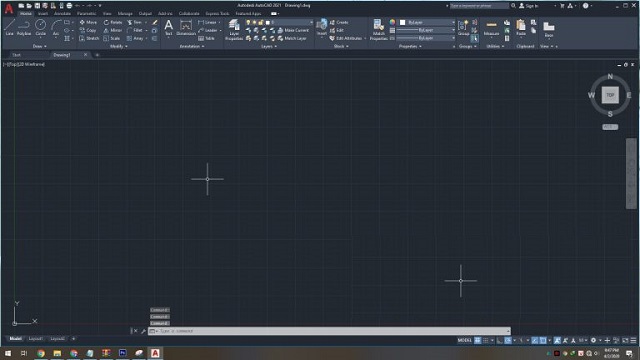Click Make Current layer button
640x360 pixels.
293,30
